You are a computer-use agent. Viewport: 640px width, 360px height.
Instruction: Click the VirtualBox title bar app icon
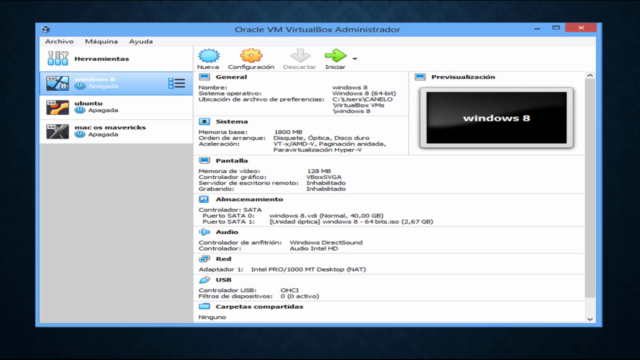pyautogui.click(x=46, y=29)
